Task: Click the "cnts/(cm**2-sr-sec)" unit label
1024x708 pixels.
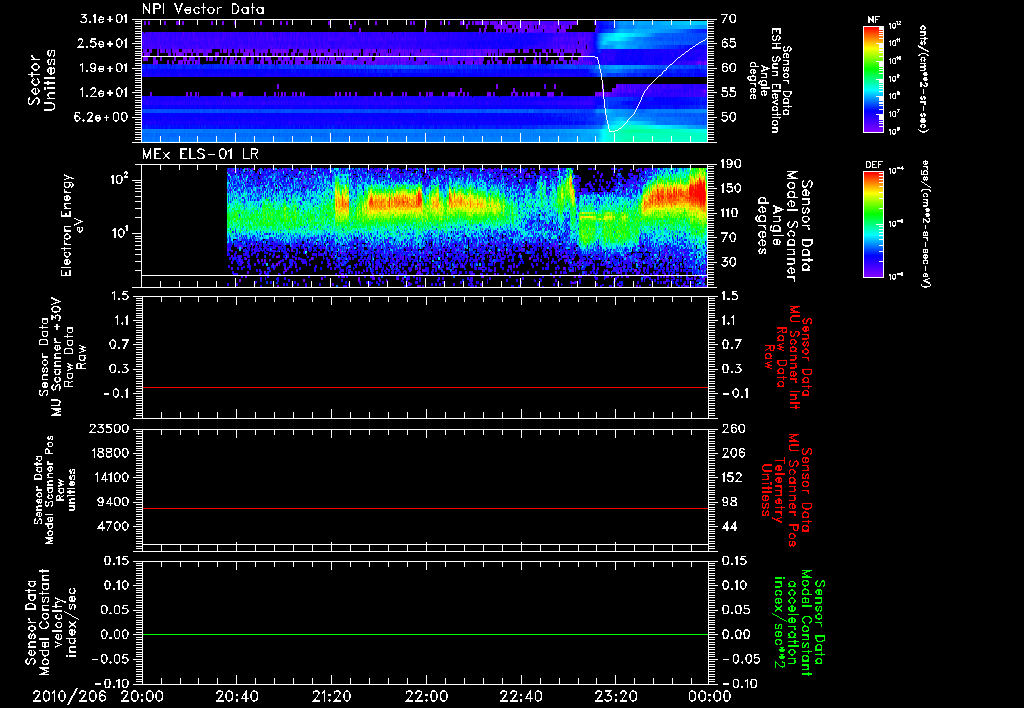Action: pyautogui.click(x=923, y=78)
